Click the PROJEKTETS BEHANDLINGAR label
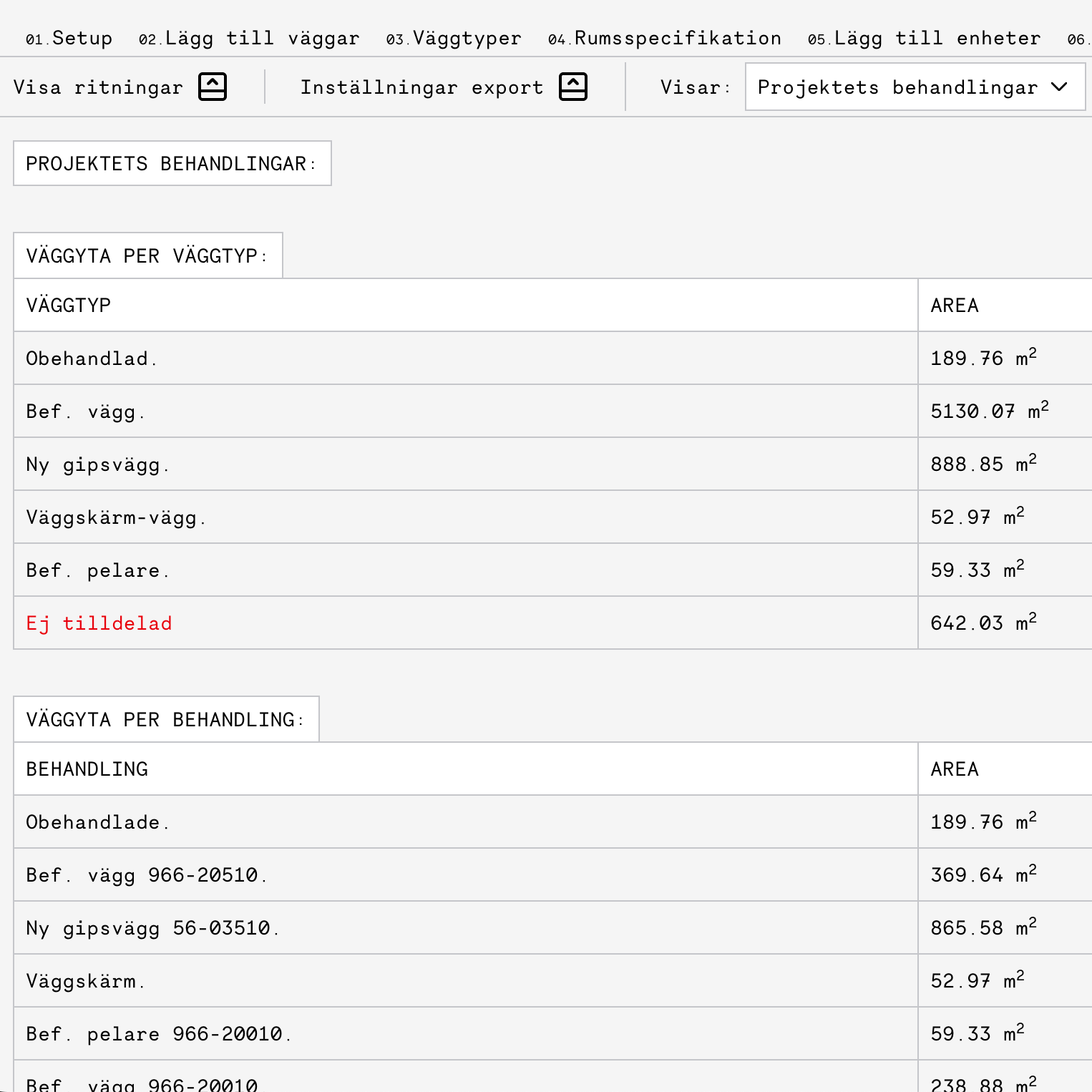Image resolution: width=1092 pixels, height=1092 pixels. (x=172, y=163)
